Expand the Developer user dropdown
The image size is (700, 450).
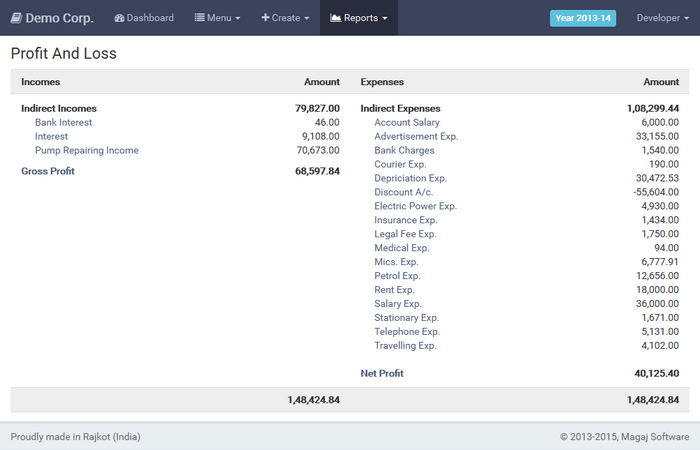(664, 18)
